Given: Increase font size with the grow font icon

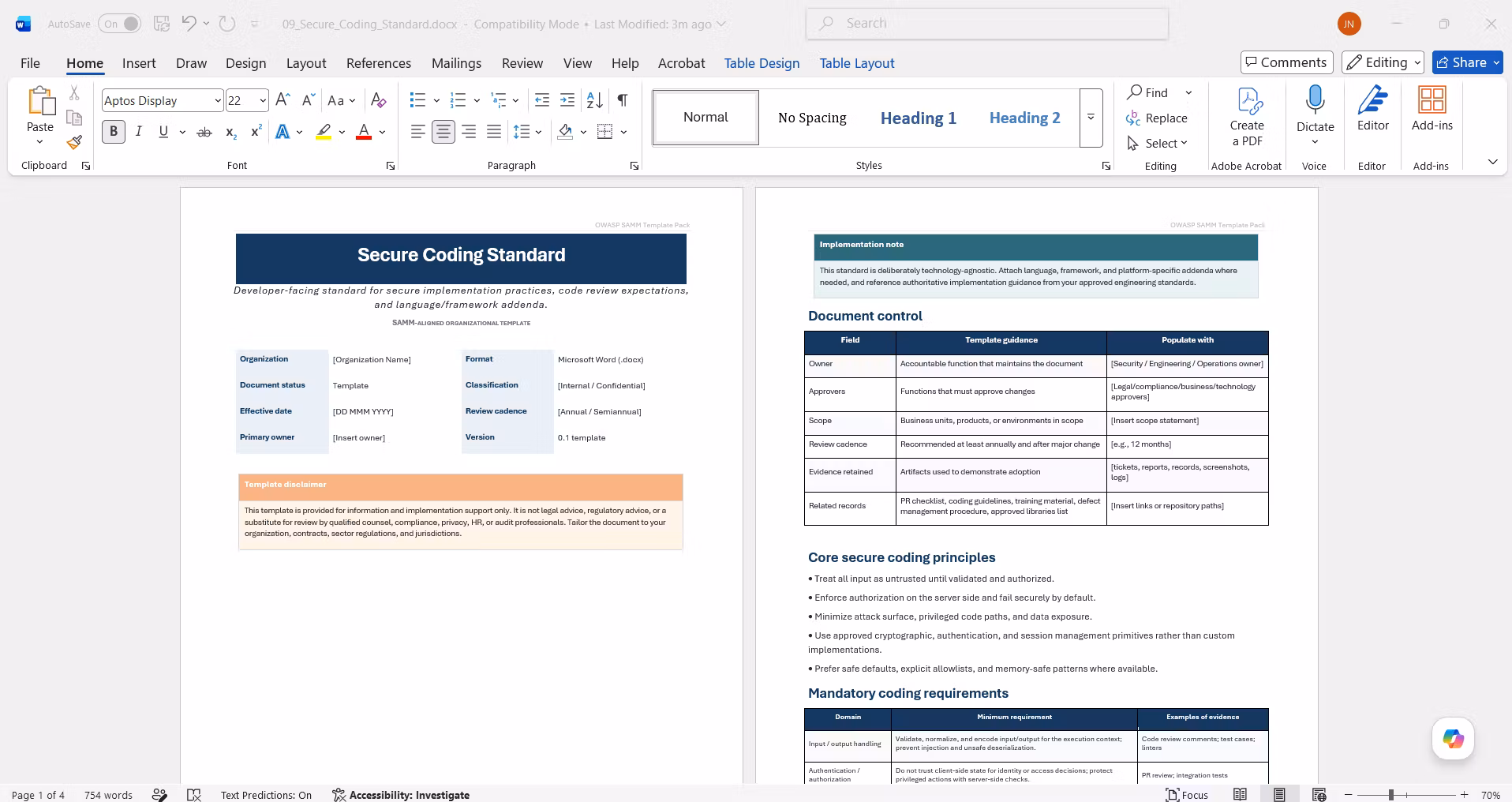Looking at the screenshot, I should tap(283, 100).
